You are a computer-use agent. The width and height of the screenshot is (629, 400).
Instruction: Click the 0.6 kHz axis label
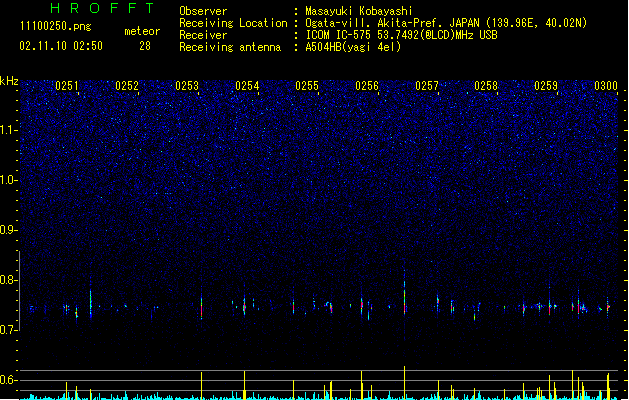click(8, 380)
